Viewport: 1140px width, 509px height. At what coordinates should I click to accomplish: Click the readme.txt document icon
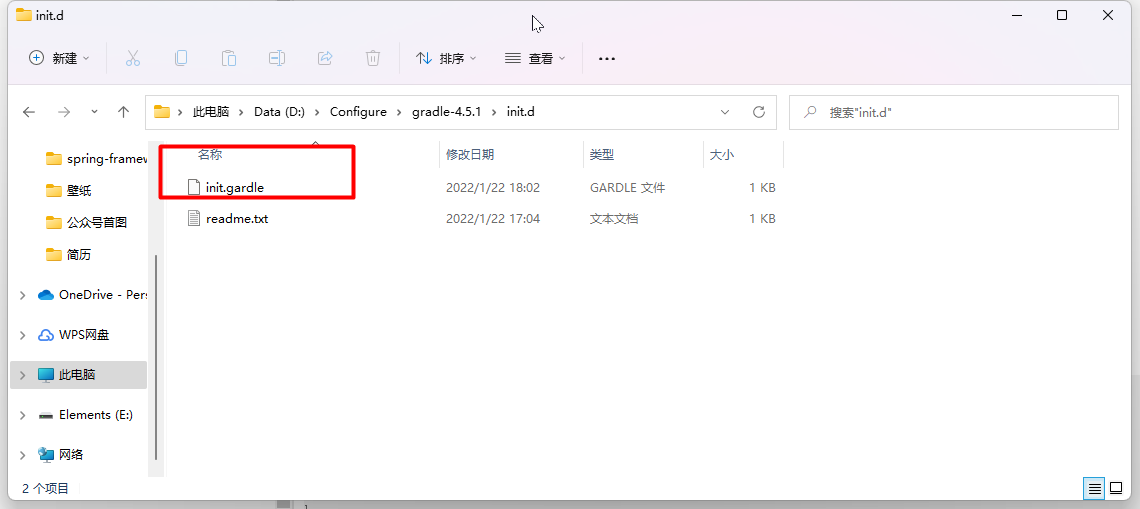[x=193, y=218]
